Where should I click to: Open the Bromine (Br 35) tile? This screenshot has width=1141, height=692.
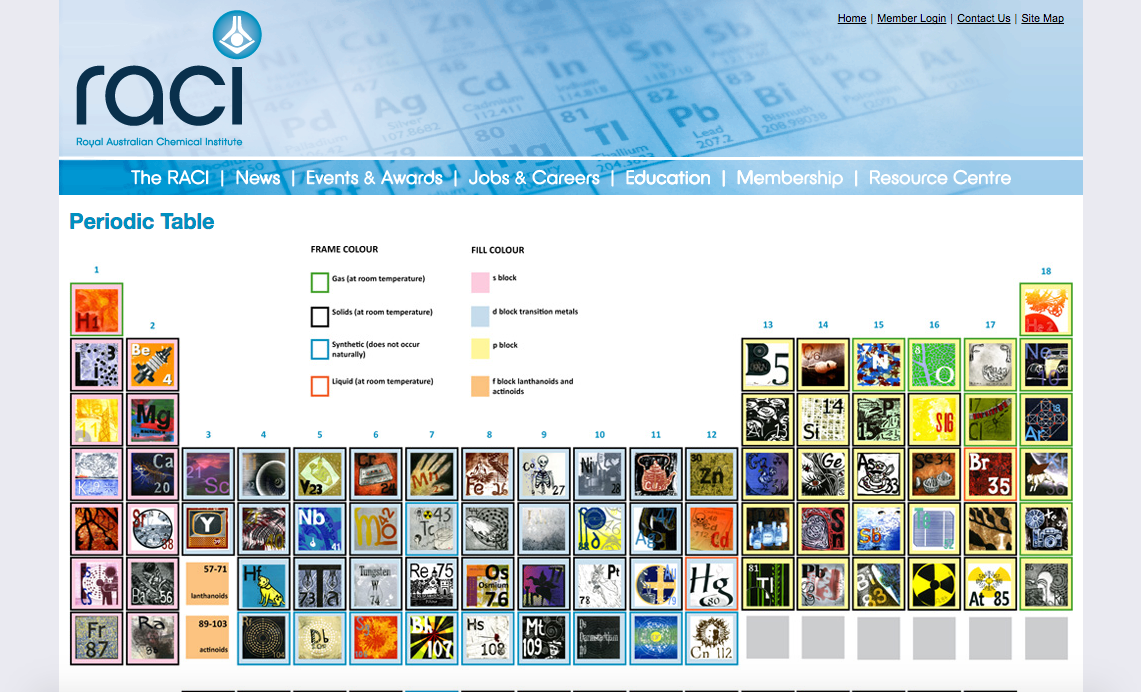990,474
